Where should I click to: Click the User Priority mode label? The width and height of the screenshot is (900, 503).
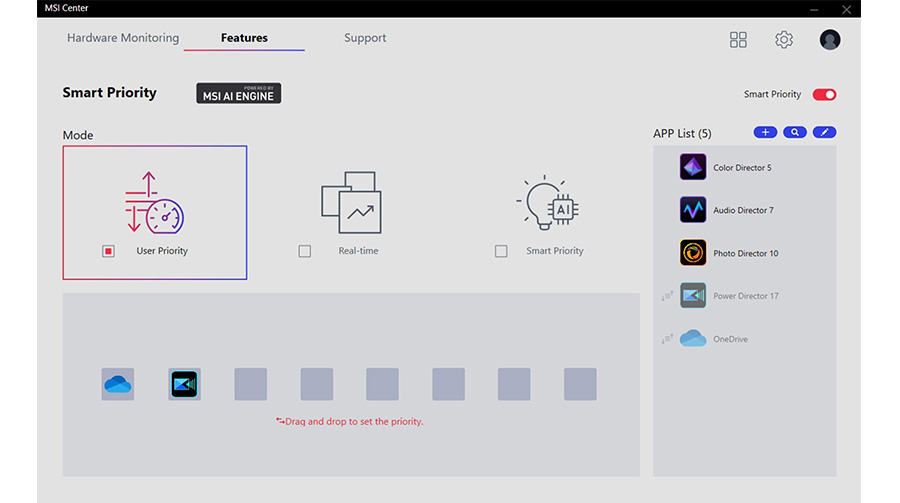(162, 251)
